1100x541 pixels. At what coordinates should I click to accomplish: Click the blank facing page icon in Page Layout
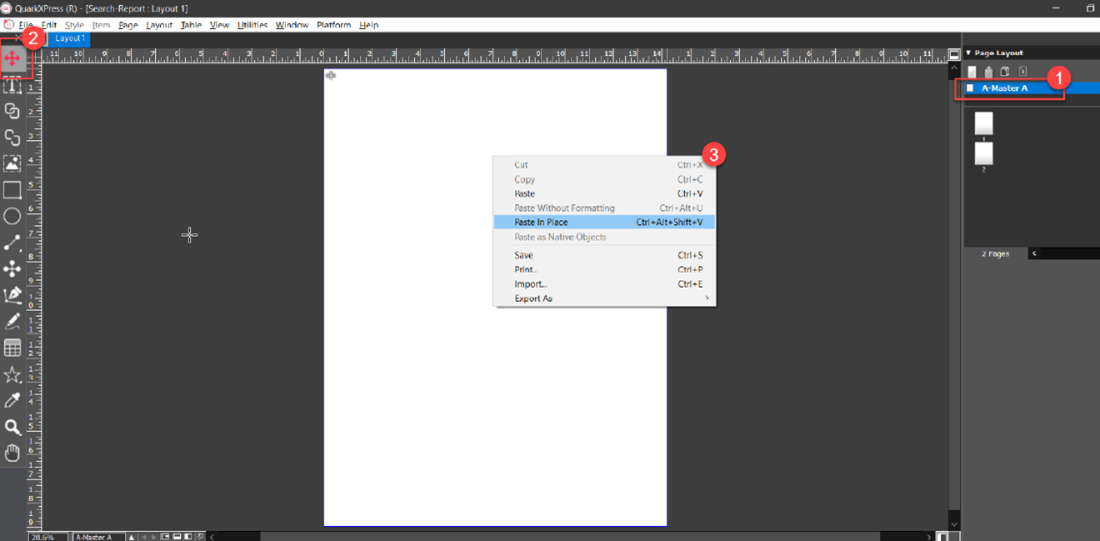pyautogui.click(x=989, y=72)
